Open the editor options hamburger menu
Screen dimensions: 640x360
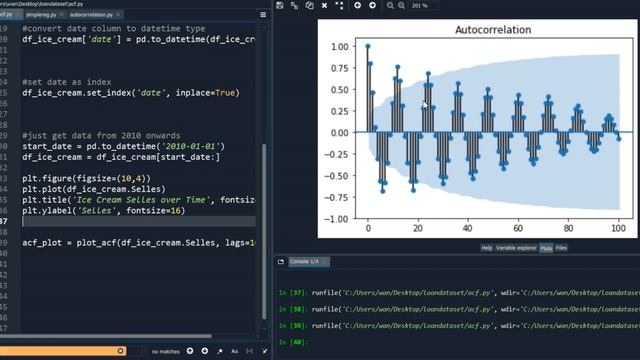tap(263, 15)
